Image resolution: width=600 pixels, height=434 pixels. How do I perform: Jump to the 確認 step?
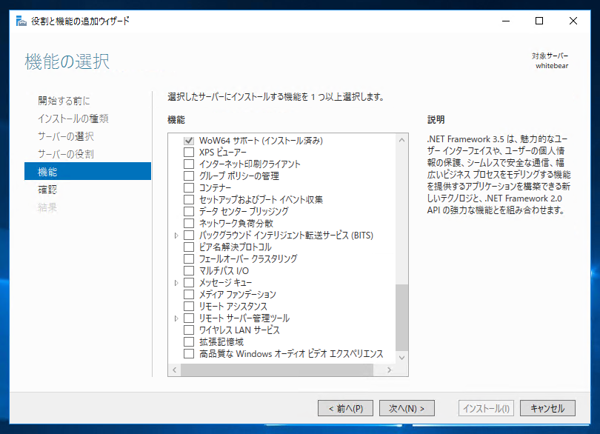(x=47, y=189)
